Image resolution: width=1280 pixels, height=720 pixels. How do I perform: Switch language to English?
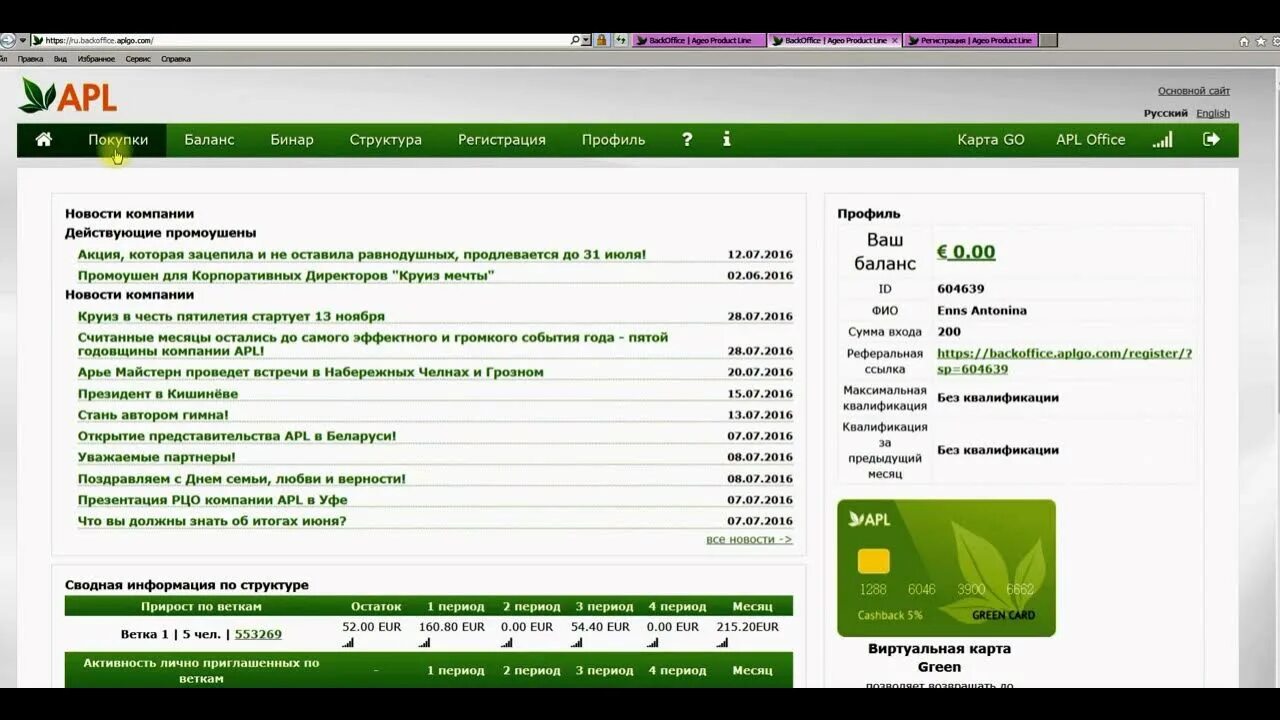[1213, 113]
